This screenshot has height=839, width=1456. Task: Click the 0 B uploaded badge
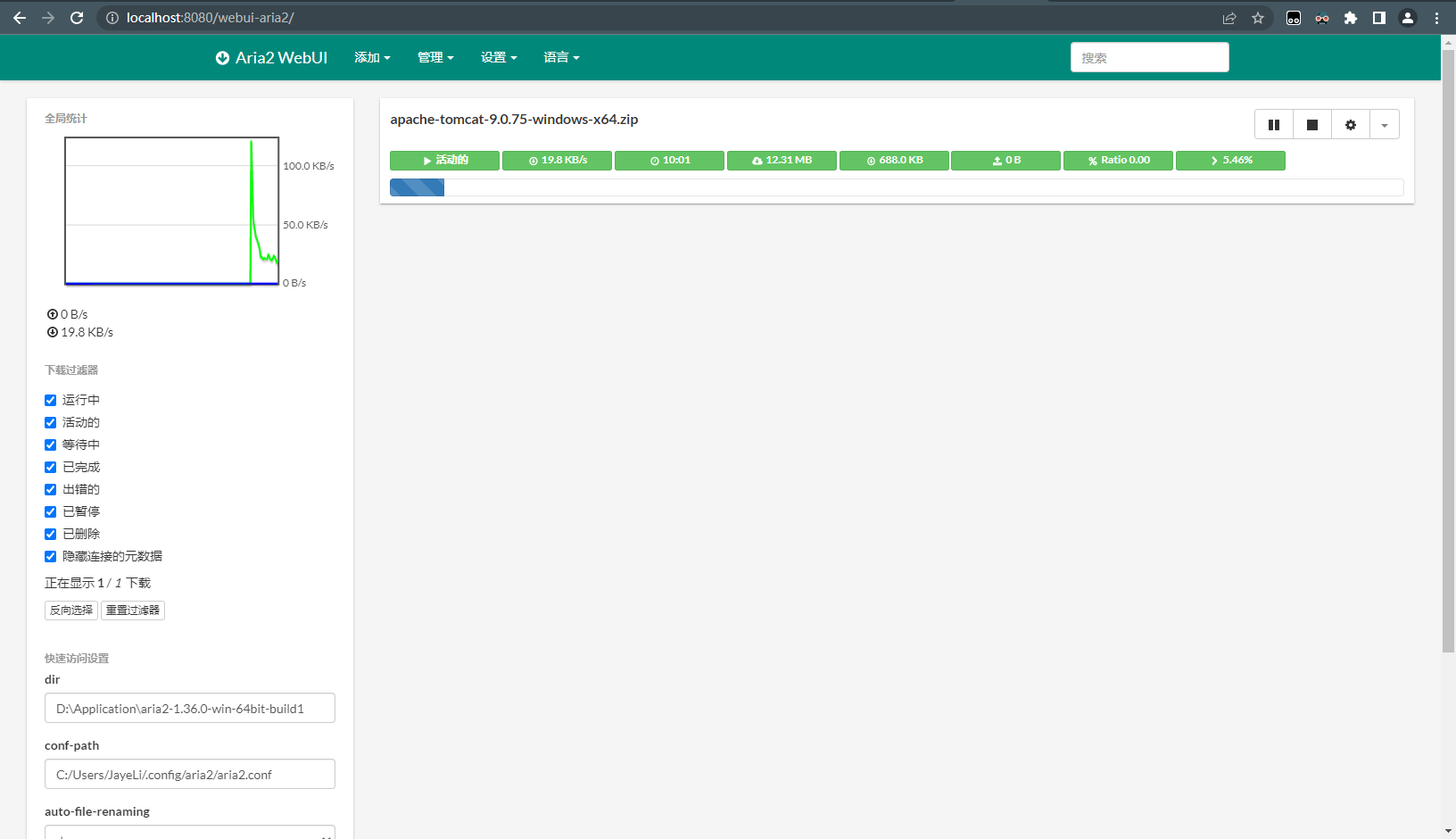[x=1005, y=161]
